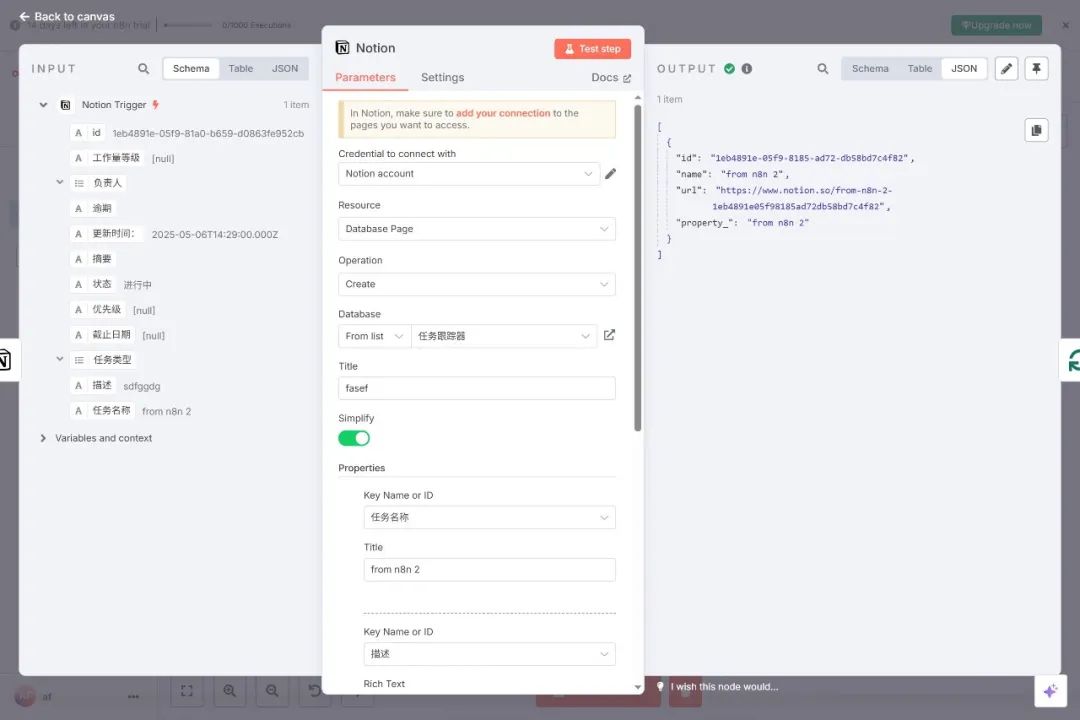Open the Settings tab

coord(442,77)
